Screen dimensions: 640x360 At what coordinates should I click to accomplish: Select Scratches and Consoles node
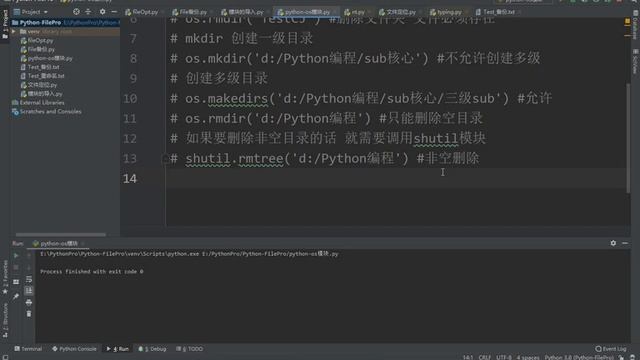coord(47,111)
